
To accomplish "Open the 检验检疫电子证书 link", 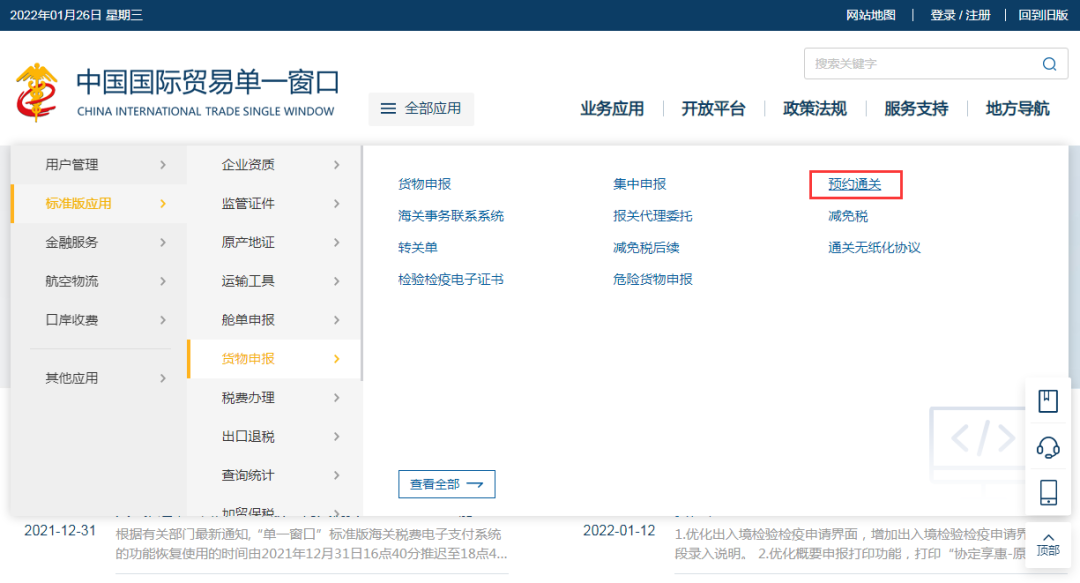I will point(450,279).
